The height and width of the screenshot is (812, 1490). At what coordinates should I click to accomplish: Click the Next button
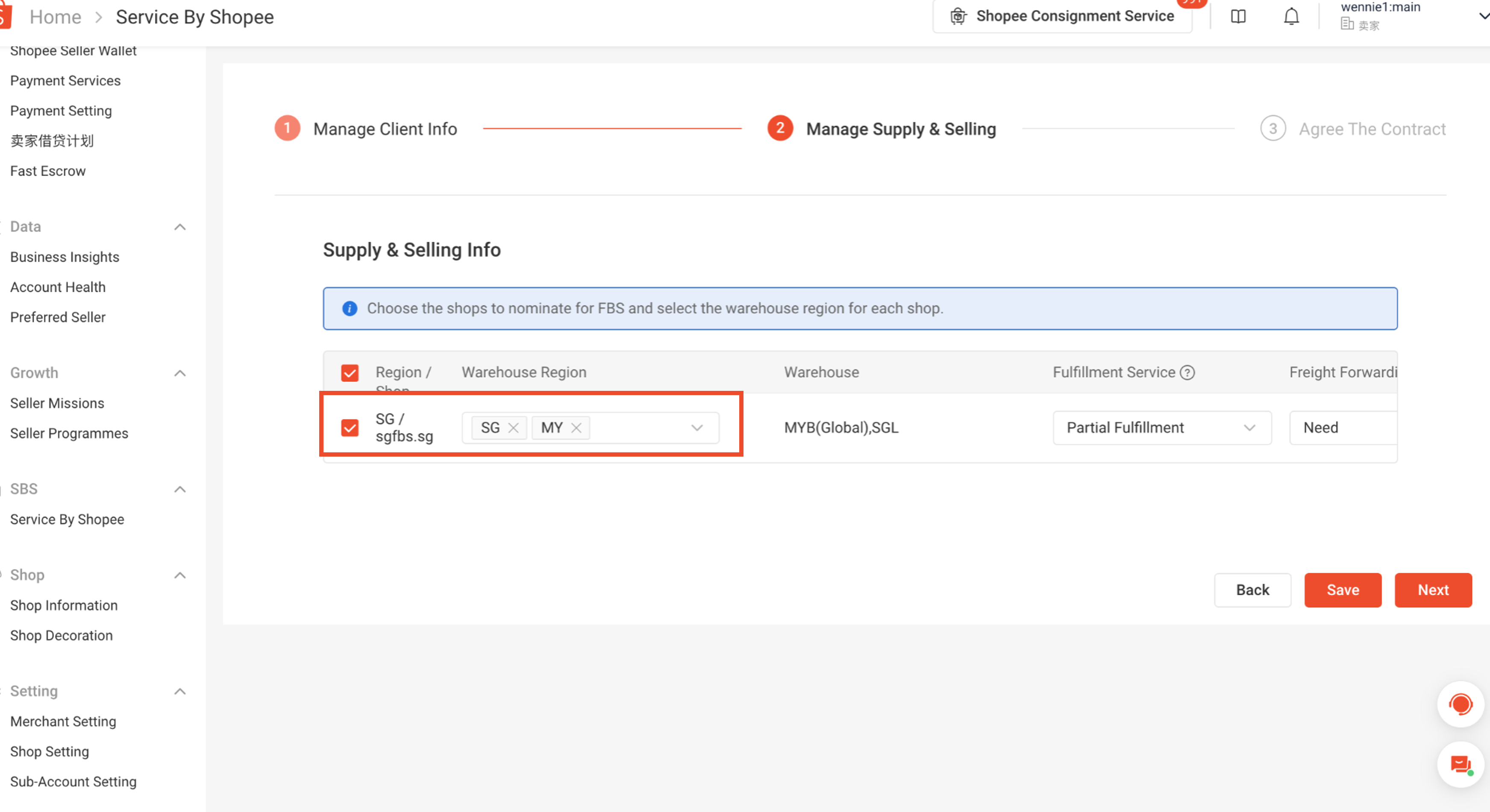point(1433,590)
